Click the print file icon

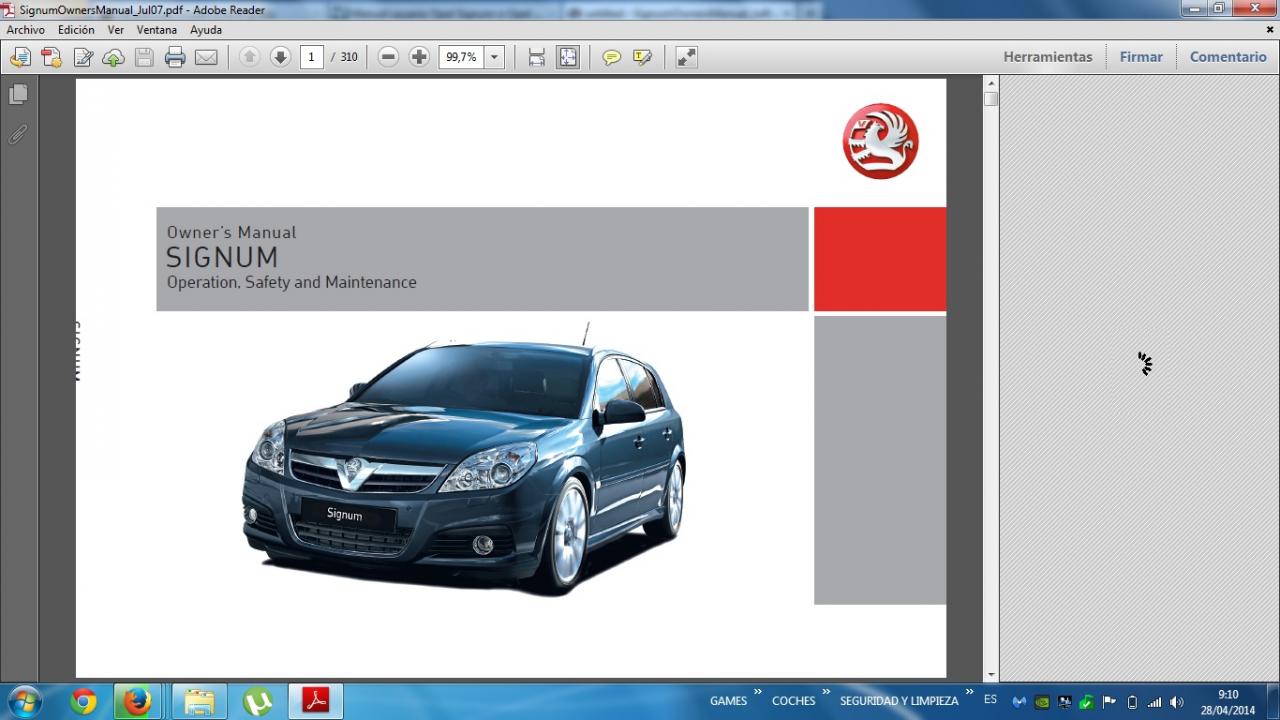[175, 57]
